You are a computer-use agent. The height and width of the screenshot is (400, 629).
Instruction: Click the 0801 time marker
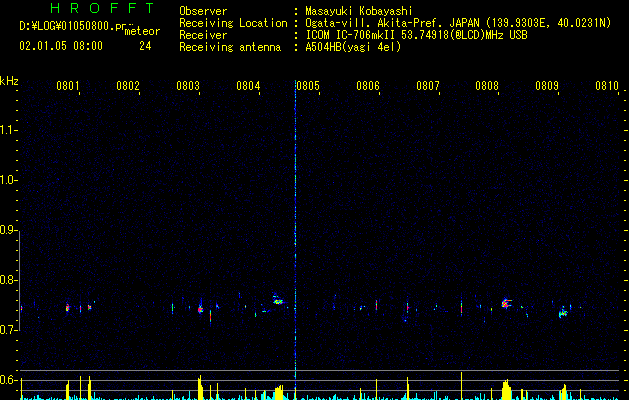(67, 86)
